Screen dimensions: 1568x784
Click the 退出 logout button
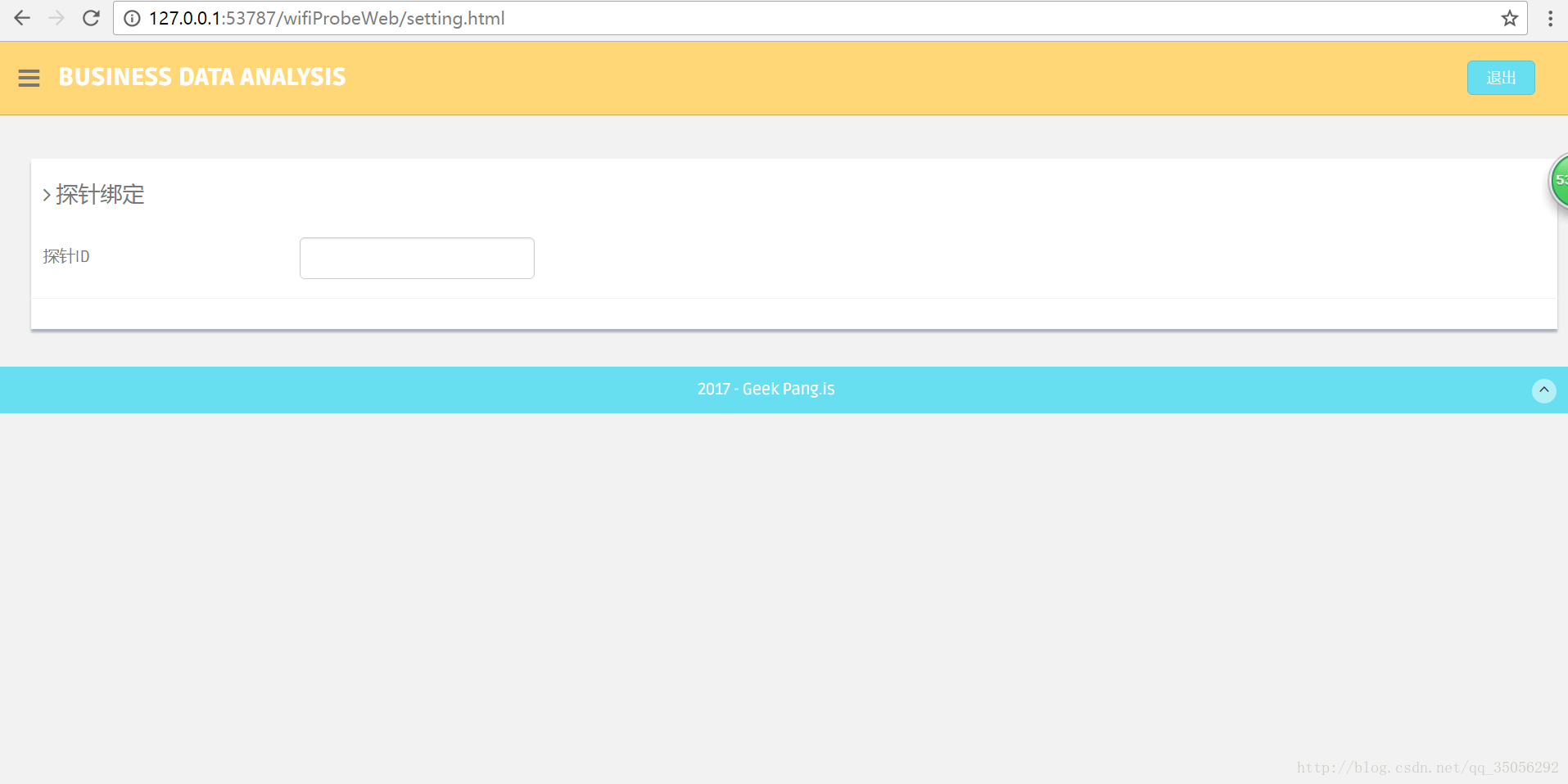tap(1501, 78)
